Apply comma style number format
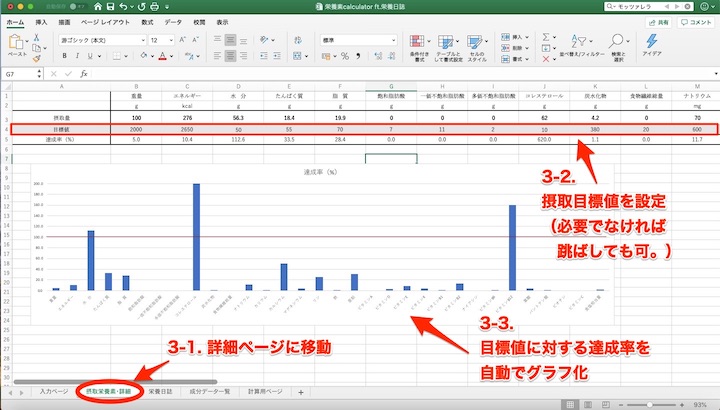The image size is (720, 410). click(358, 56)
